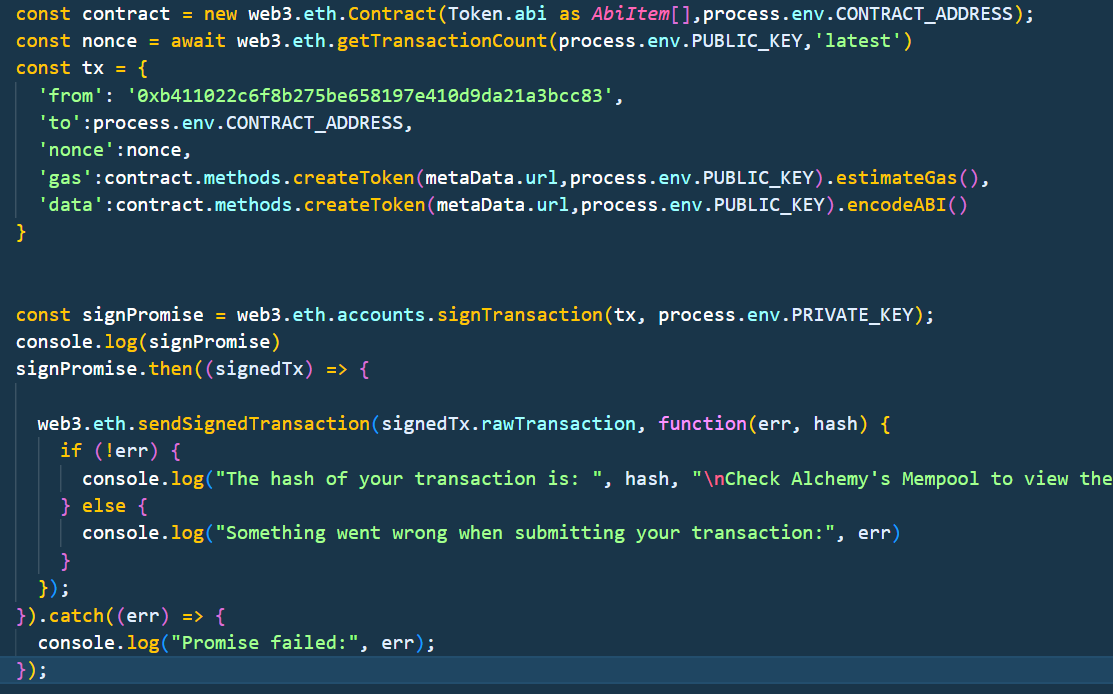This screenshot has height=694, width=1113.
Task: Click the 'to' property key
Action: point(60,123)
